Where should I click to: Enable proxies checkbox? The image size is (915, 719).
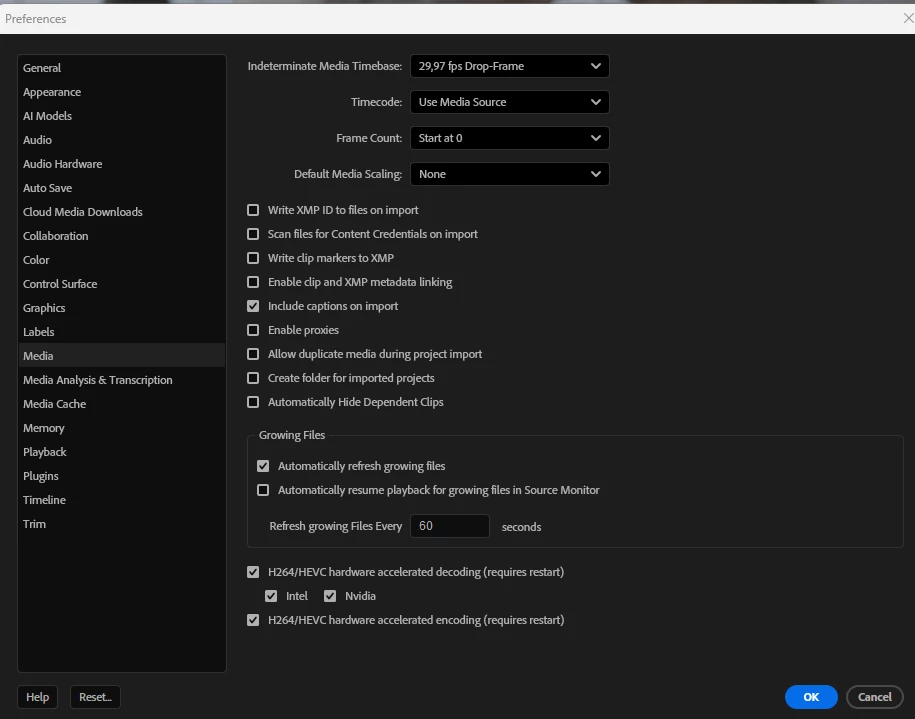click(x=253, y=330)
